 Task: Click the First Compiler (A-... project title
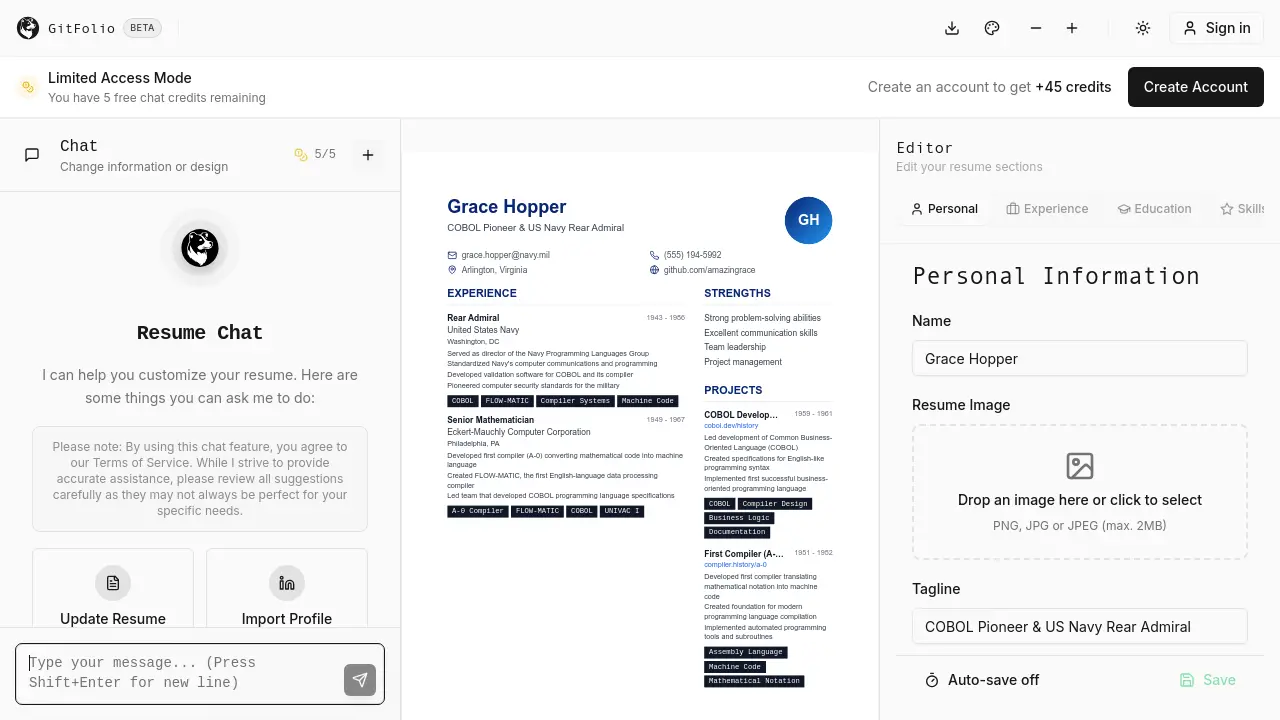point(744,553)
